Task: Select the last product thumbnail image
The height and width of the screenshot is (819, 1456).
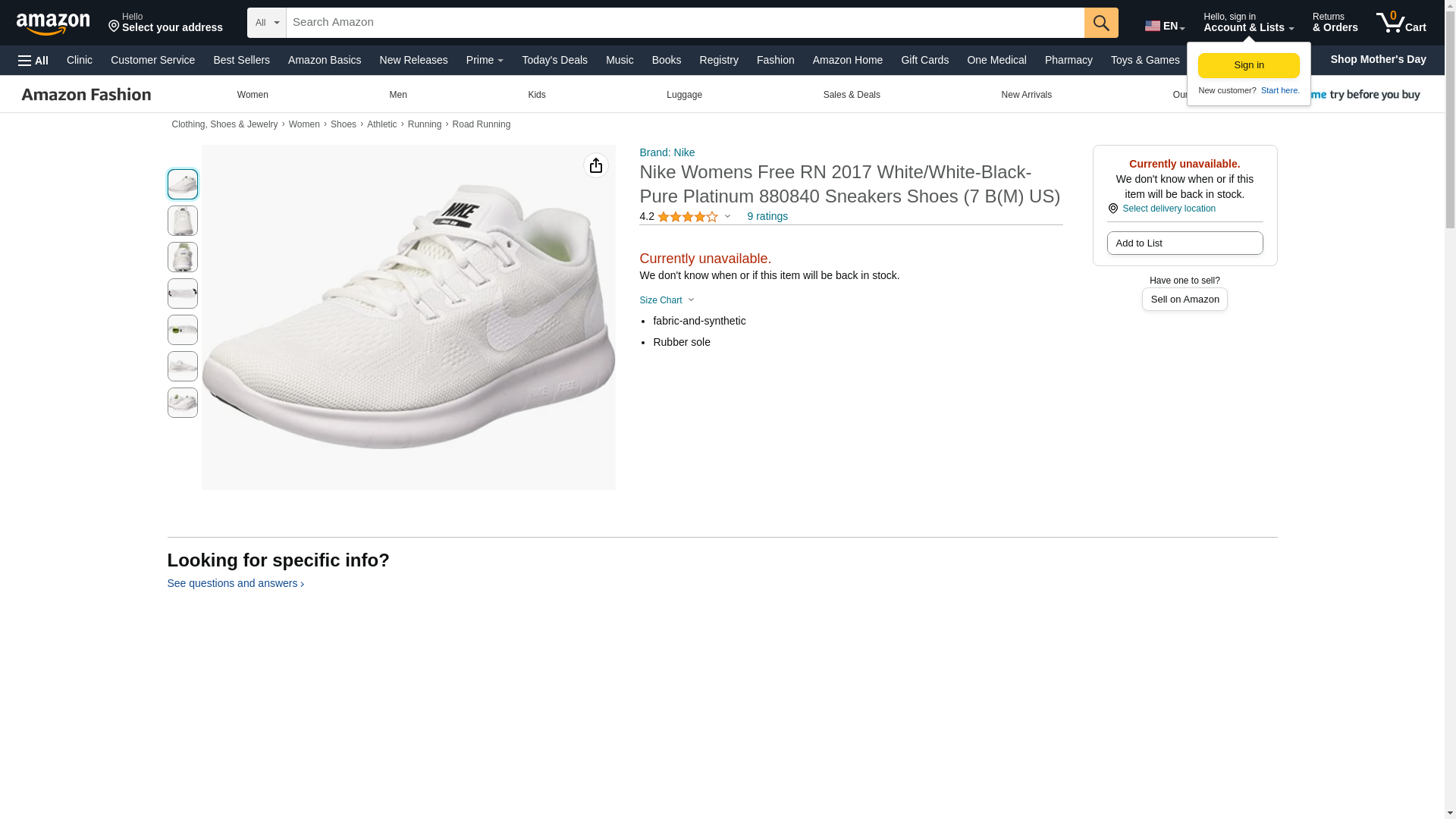Action: point(182,403)
